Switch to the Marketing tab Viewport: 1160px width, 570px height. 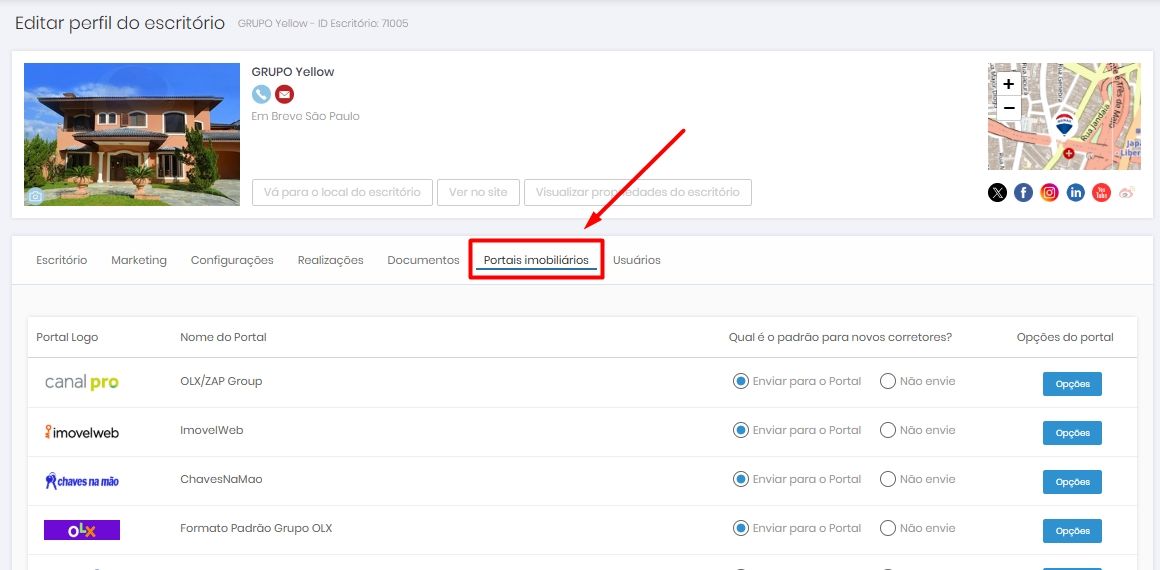point(139,260)
